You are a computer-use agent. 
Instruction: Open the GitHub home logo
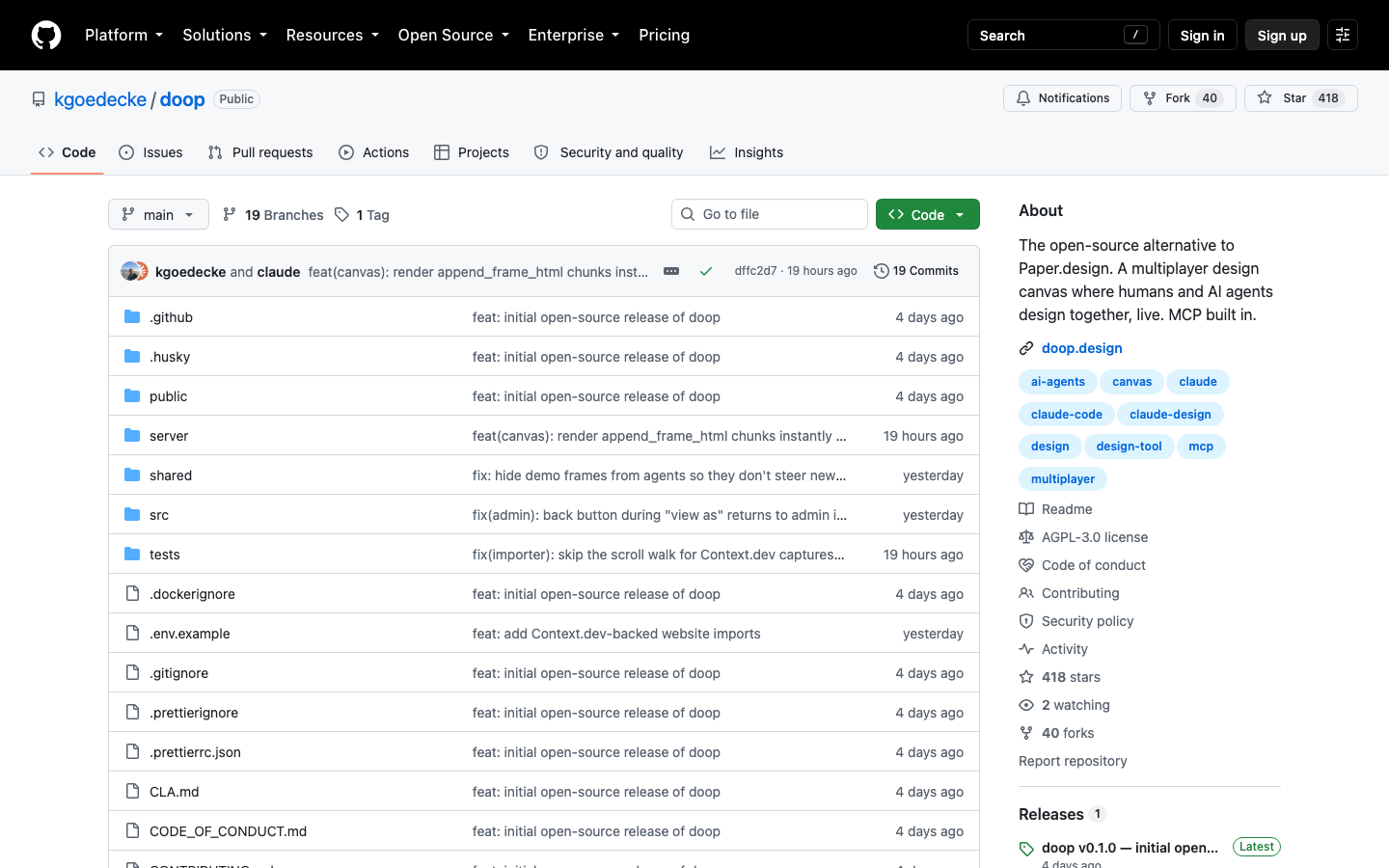coord(46,35)
